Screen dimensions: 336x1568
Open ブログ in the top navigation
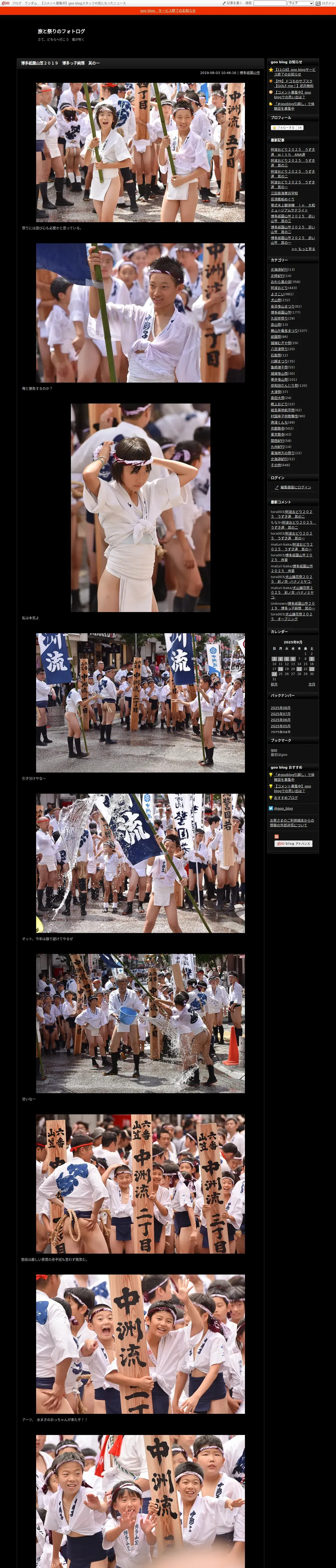(16, 3)
